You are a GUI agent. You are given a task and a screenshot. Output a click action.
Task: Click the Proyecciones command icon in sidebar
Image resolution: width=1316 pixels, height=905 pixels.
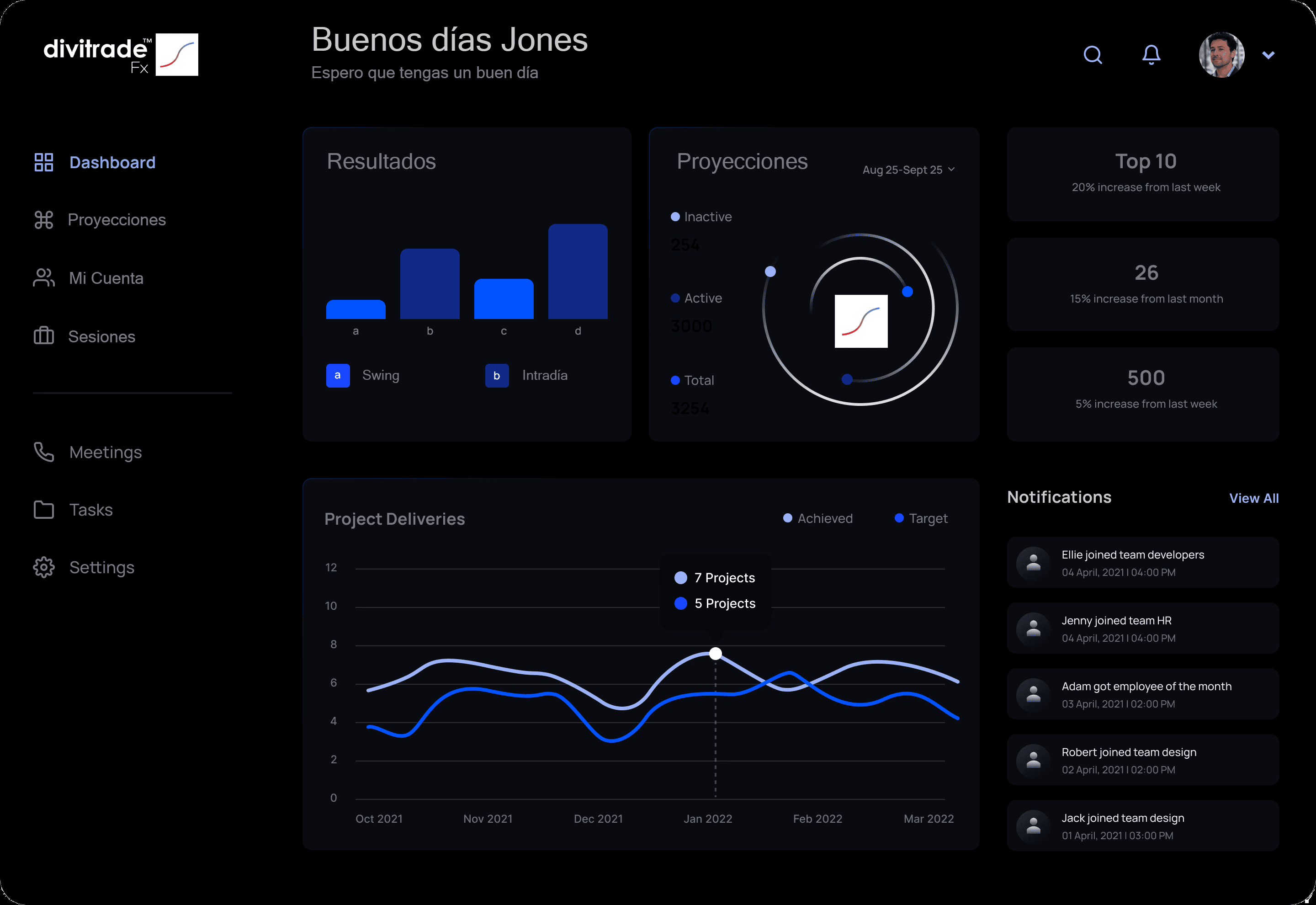44,220
